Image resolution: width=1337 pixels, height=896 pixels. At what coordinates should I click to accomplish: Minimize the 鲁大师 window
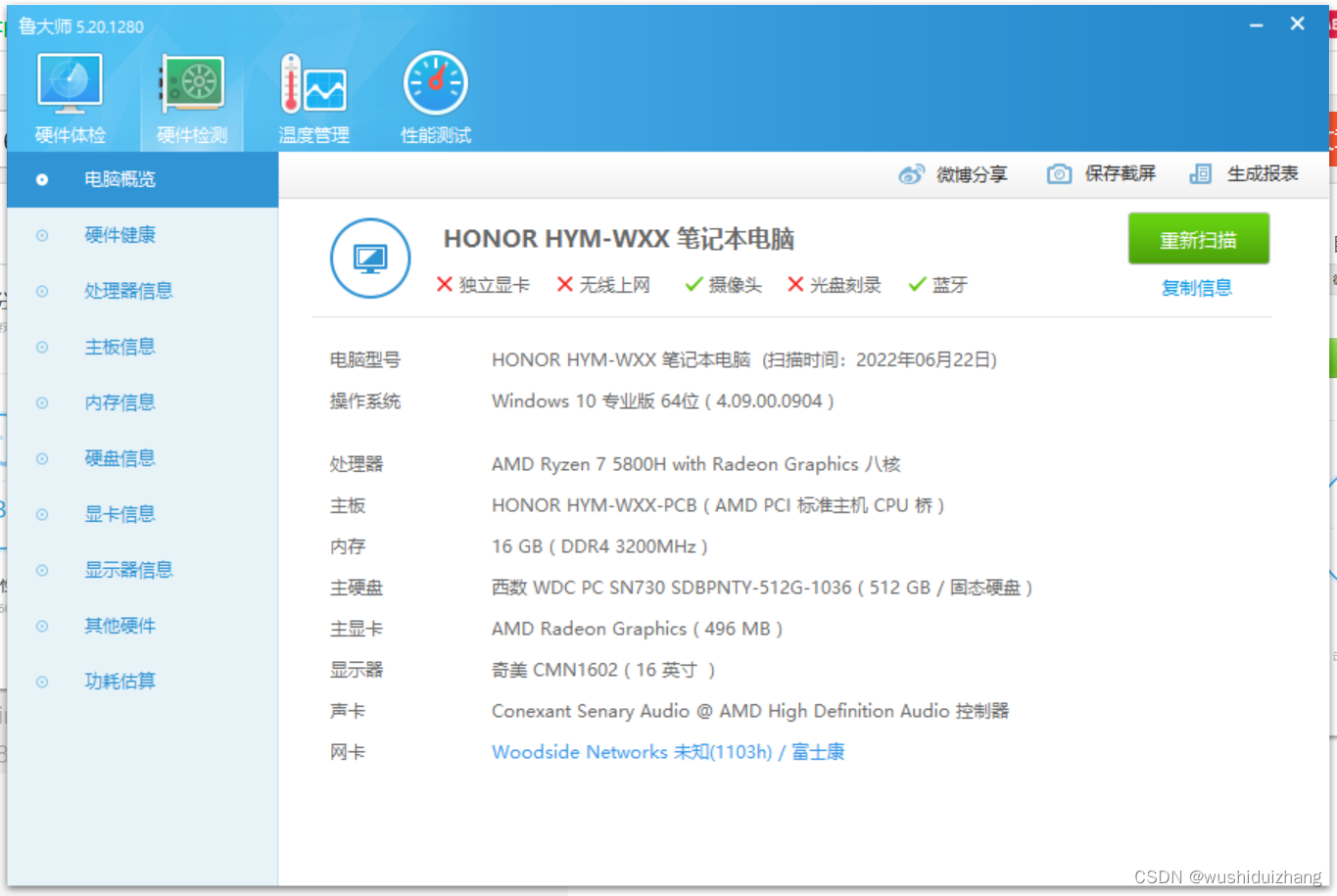point(1257,24)
